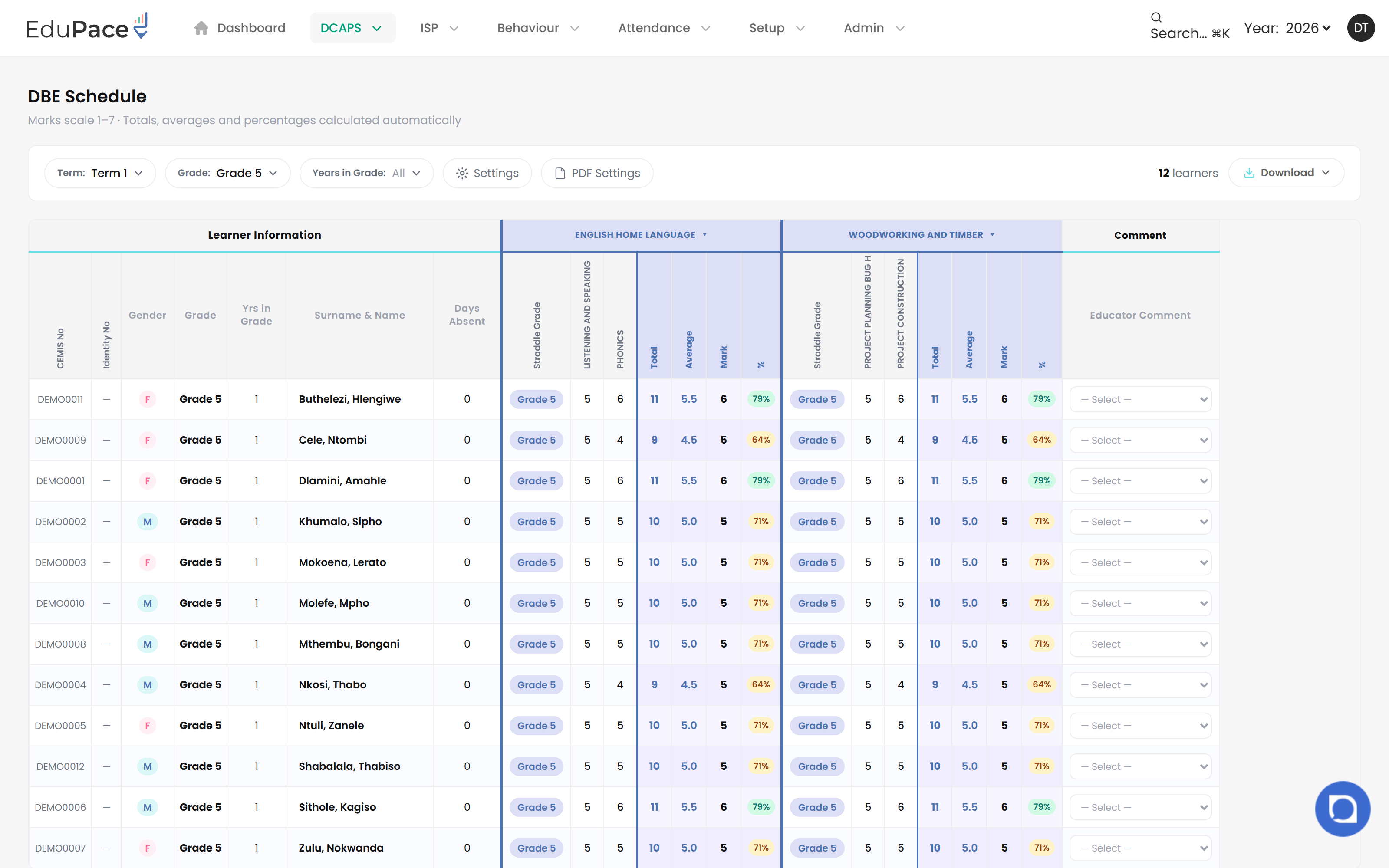Open the Behaviour menu

[538, 27]
